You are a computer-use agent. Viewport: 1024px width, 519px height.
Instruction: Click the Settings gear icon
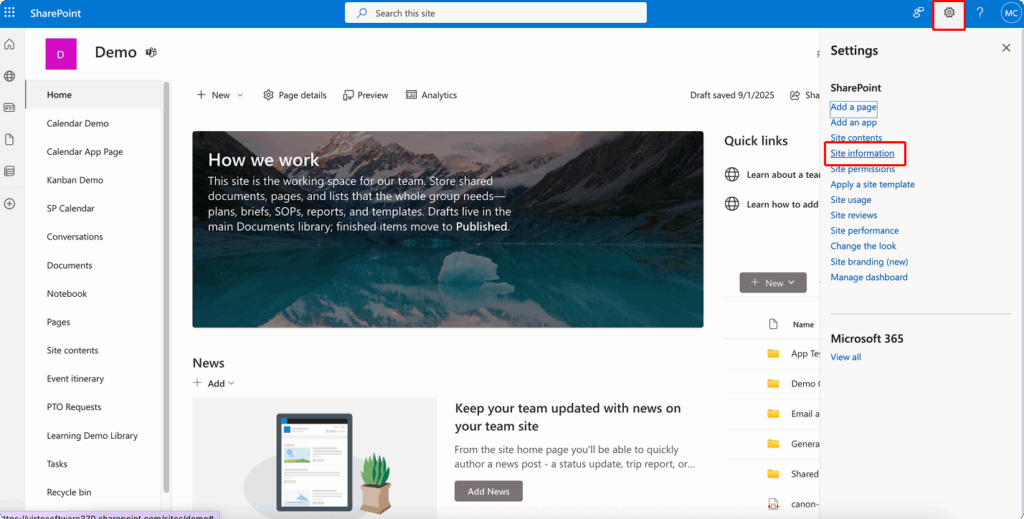949,13
